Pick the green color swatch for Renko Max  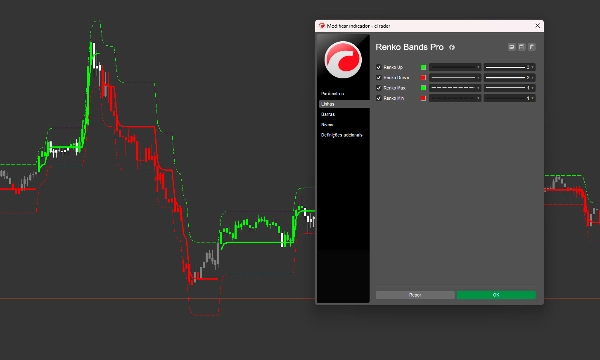[423, 88]
